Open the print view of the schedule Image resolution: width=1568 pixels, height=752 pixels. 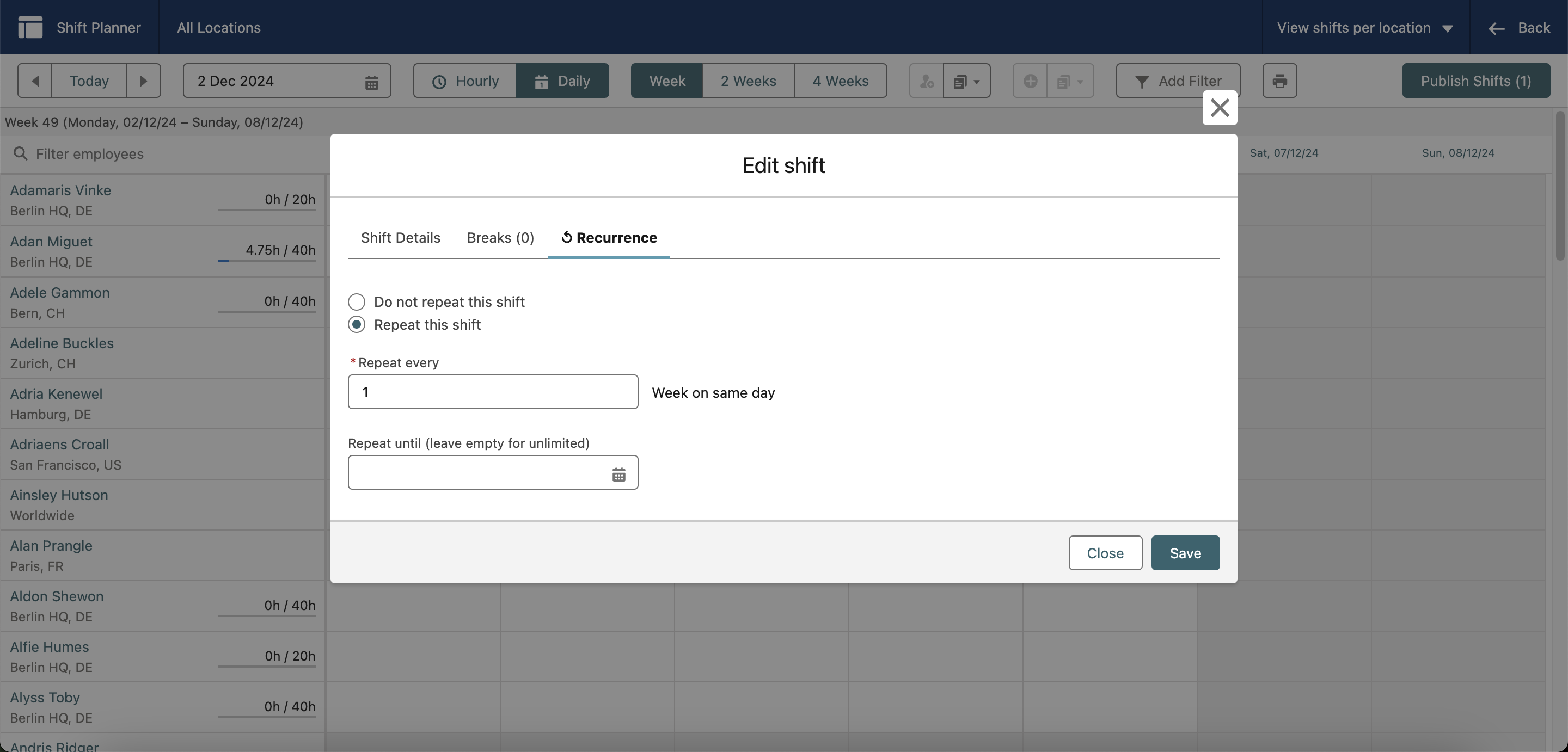pos(1279,81)
